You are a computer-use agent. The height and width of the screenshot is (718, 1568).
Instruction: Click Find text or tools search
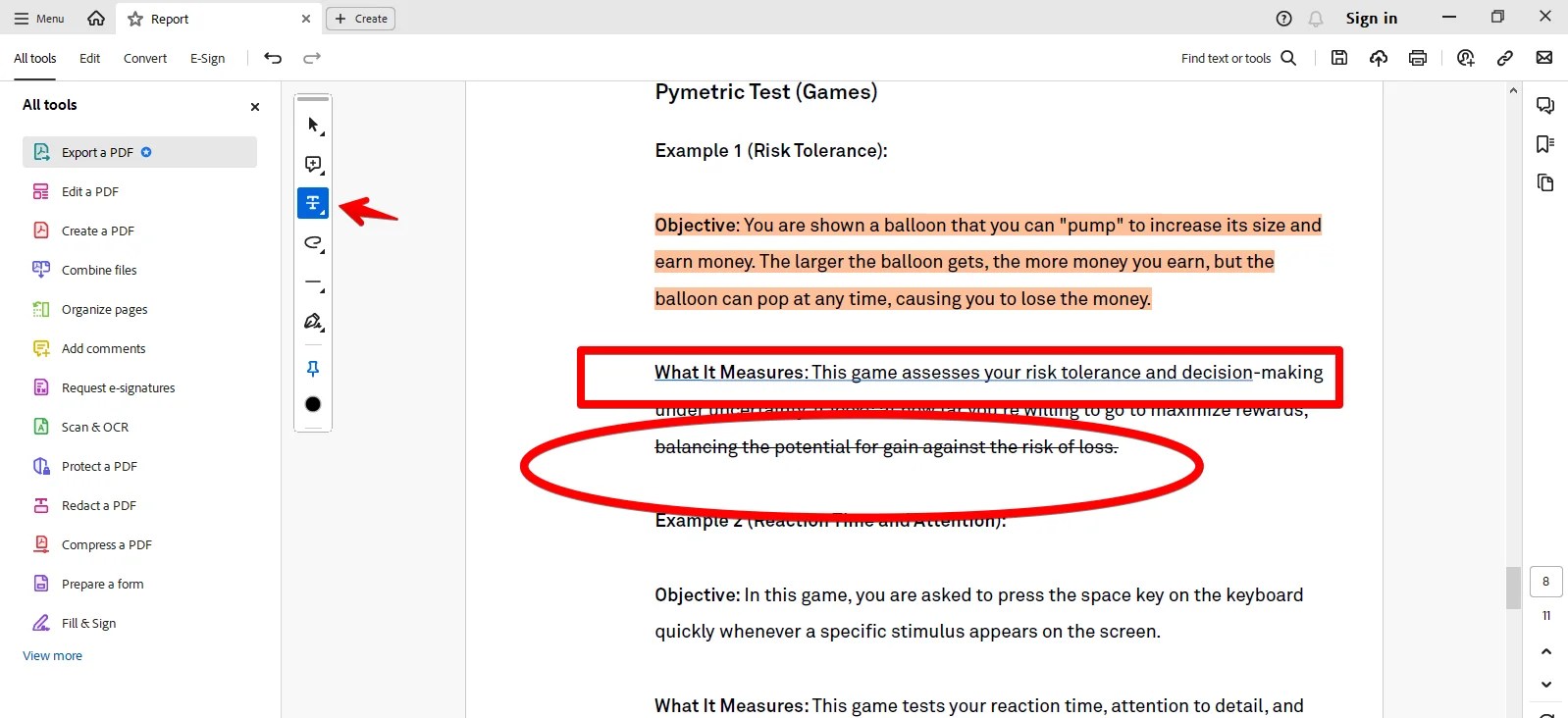tap(1238, 59)
